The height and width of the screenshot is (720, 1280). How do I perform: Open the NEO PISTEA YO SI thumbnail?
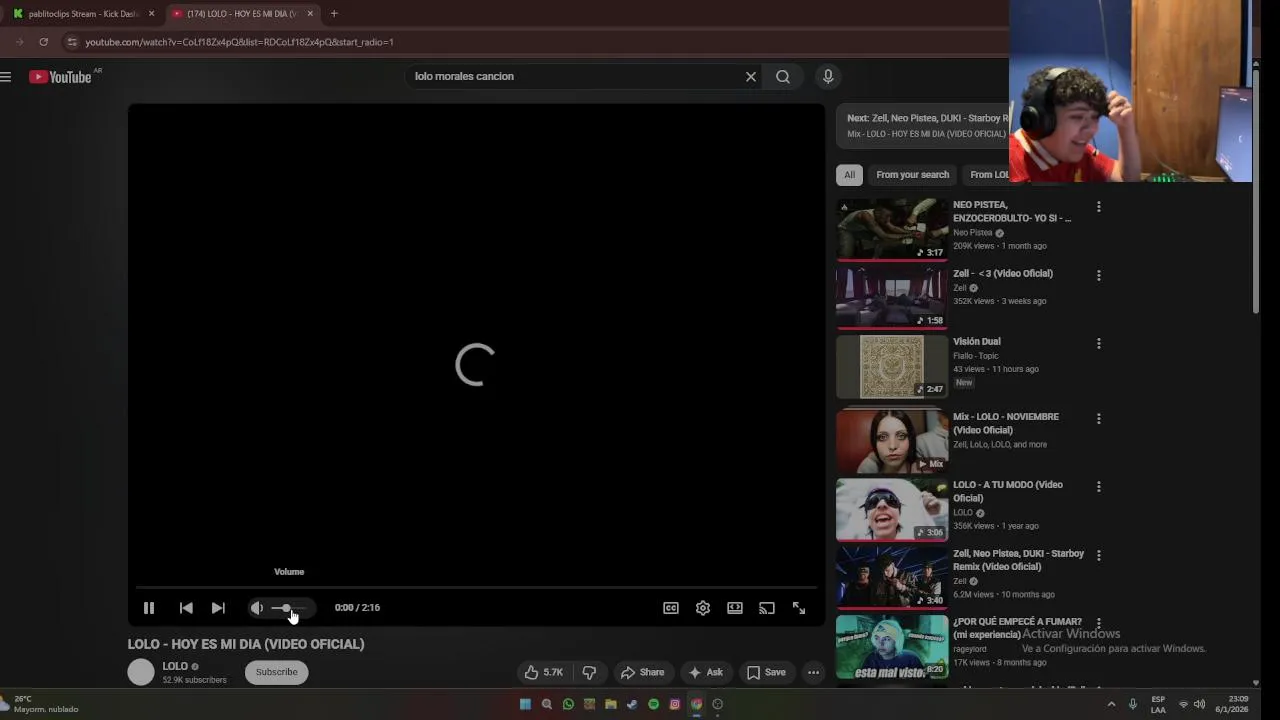click(892, 229)
